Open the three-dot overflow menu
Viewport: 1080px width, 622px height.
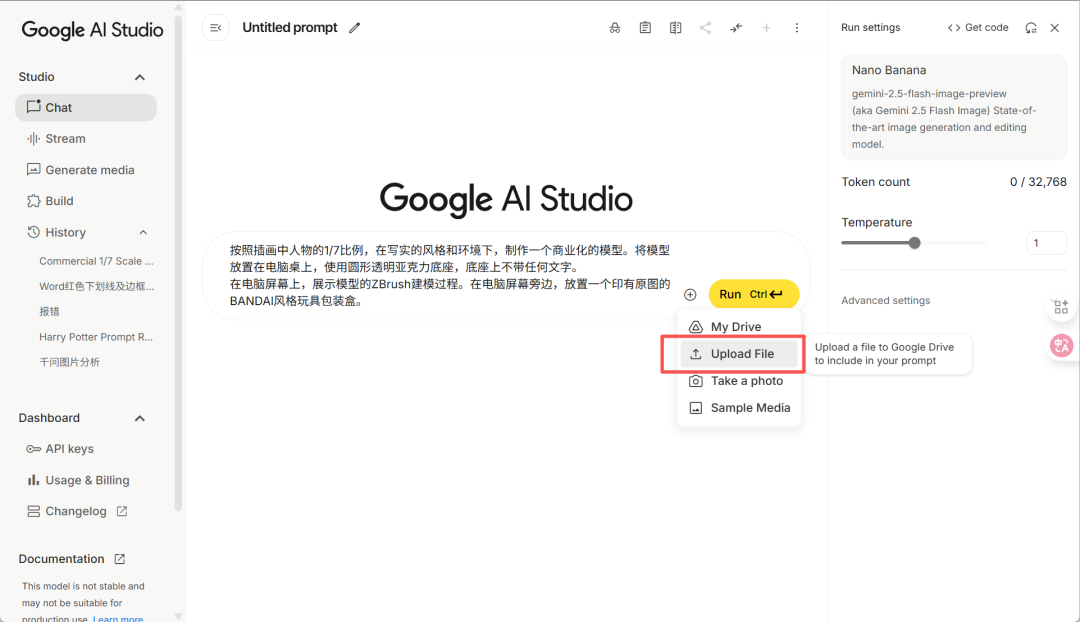pos(797,27)
